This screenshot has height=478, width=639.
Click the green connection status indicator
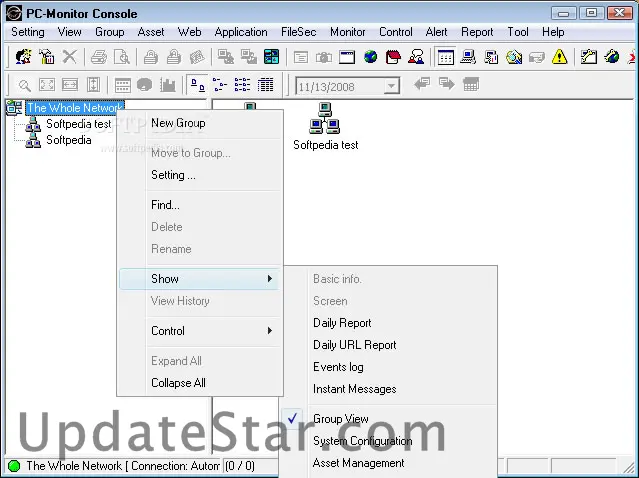coord(14,465)
